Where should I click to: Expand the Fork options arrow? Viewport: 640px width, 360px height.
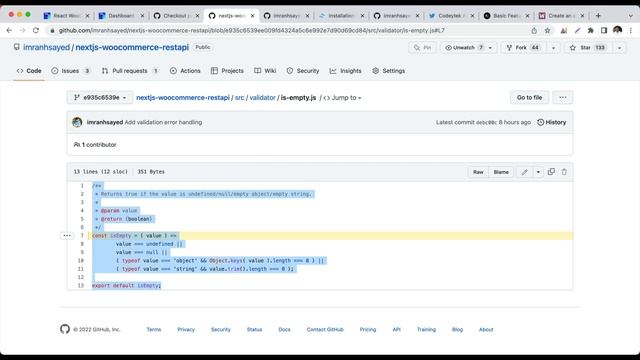click(553, 48)
